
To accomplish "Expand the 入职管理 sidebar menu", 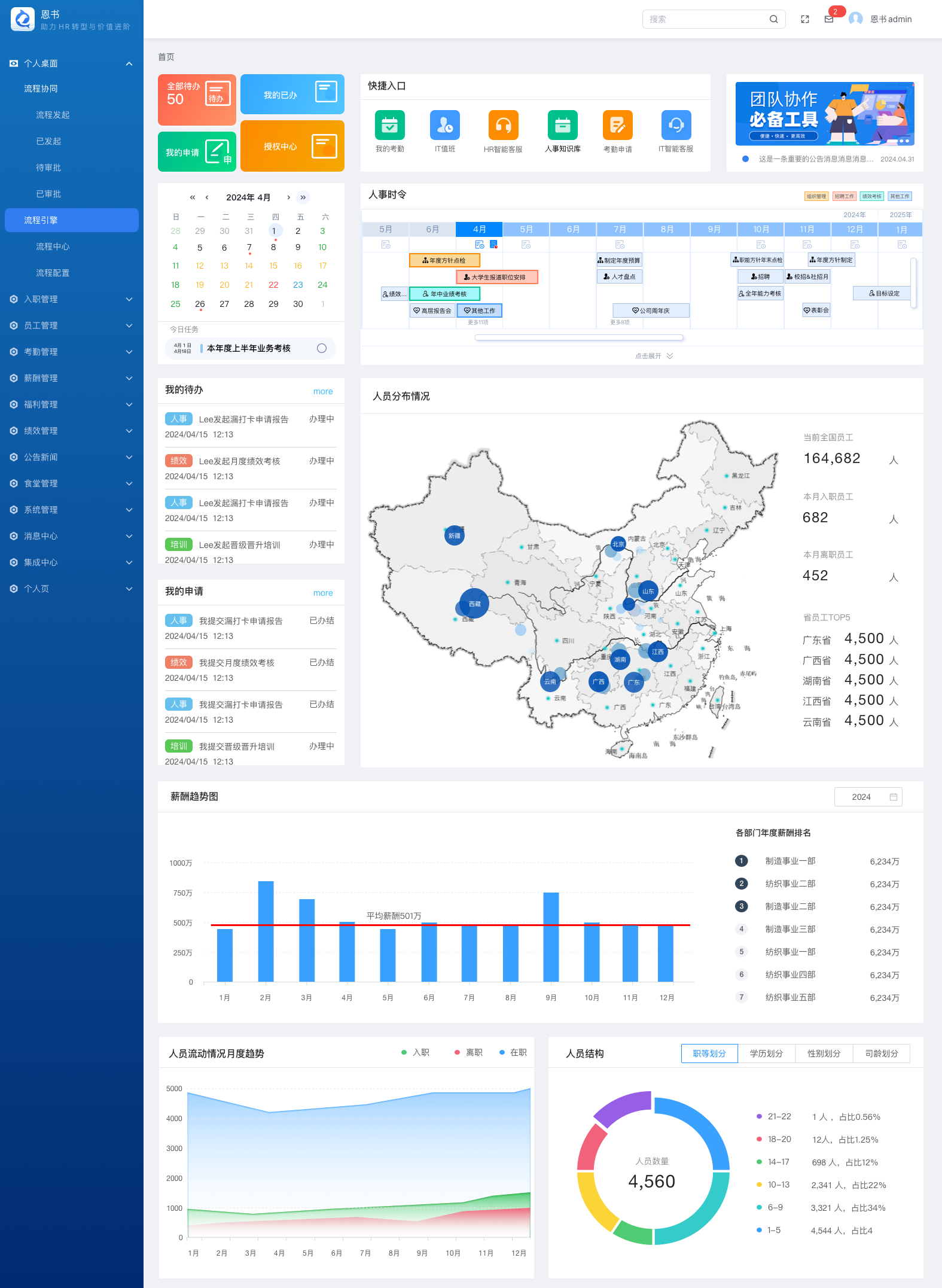I will click(x=72, y=299).
